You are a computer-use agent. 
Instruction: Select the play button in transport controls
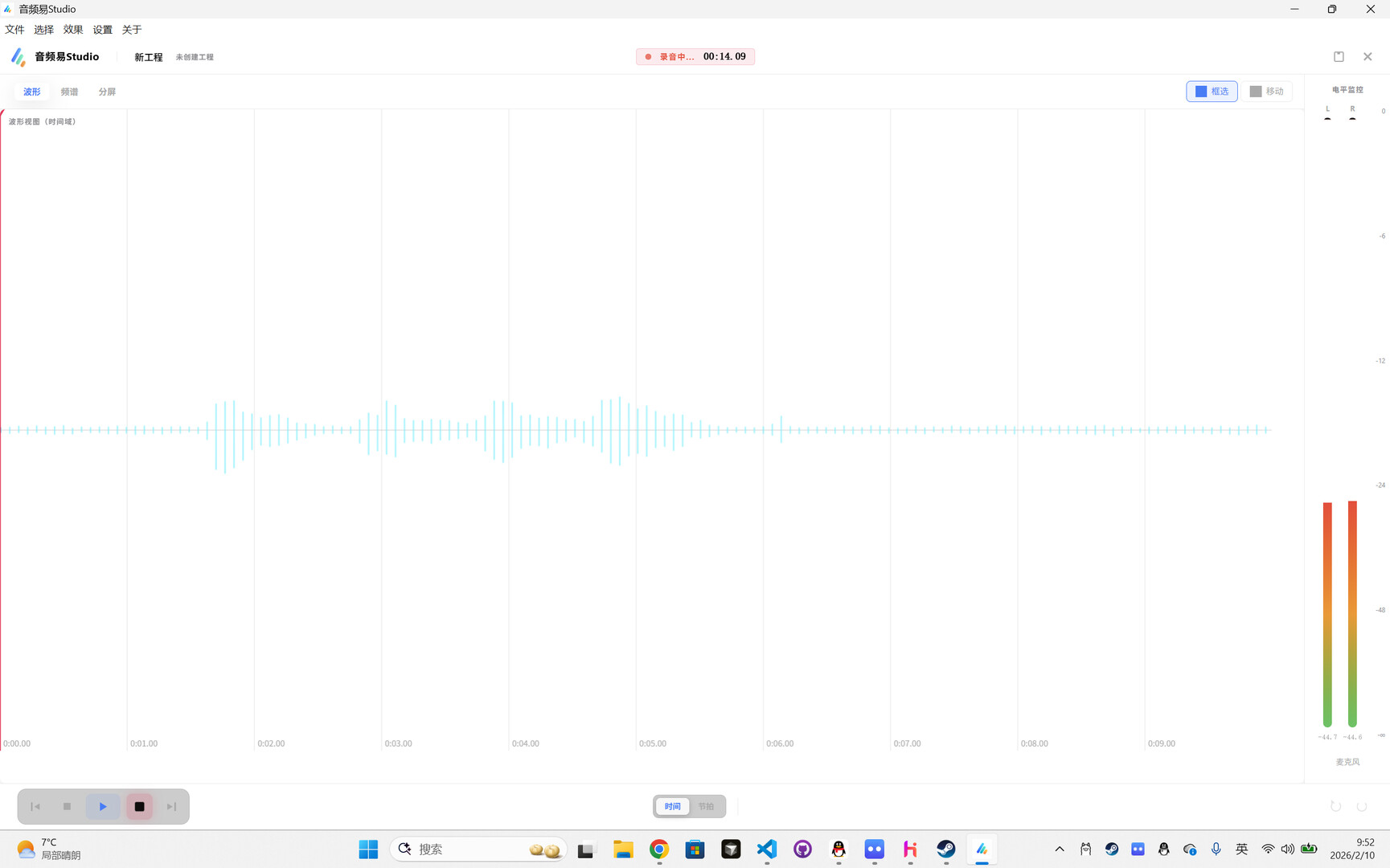pyautogui.click(x=103, y=806)
